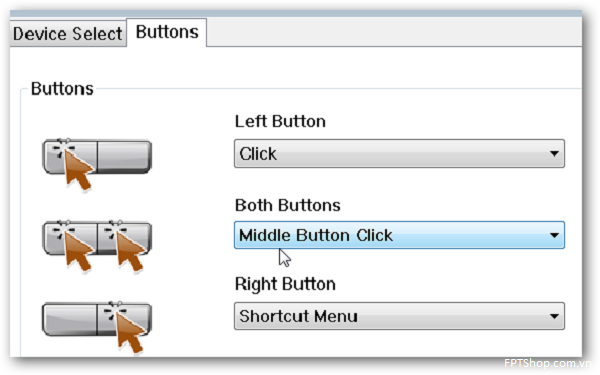Click the both buttons illustration icon
Screen dimensions: 600x375
click(x=97, y=246)
